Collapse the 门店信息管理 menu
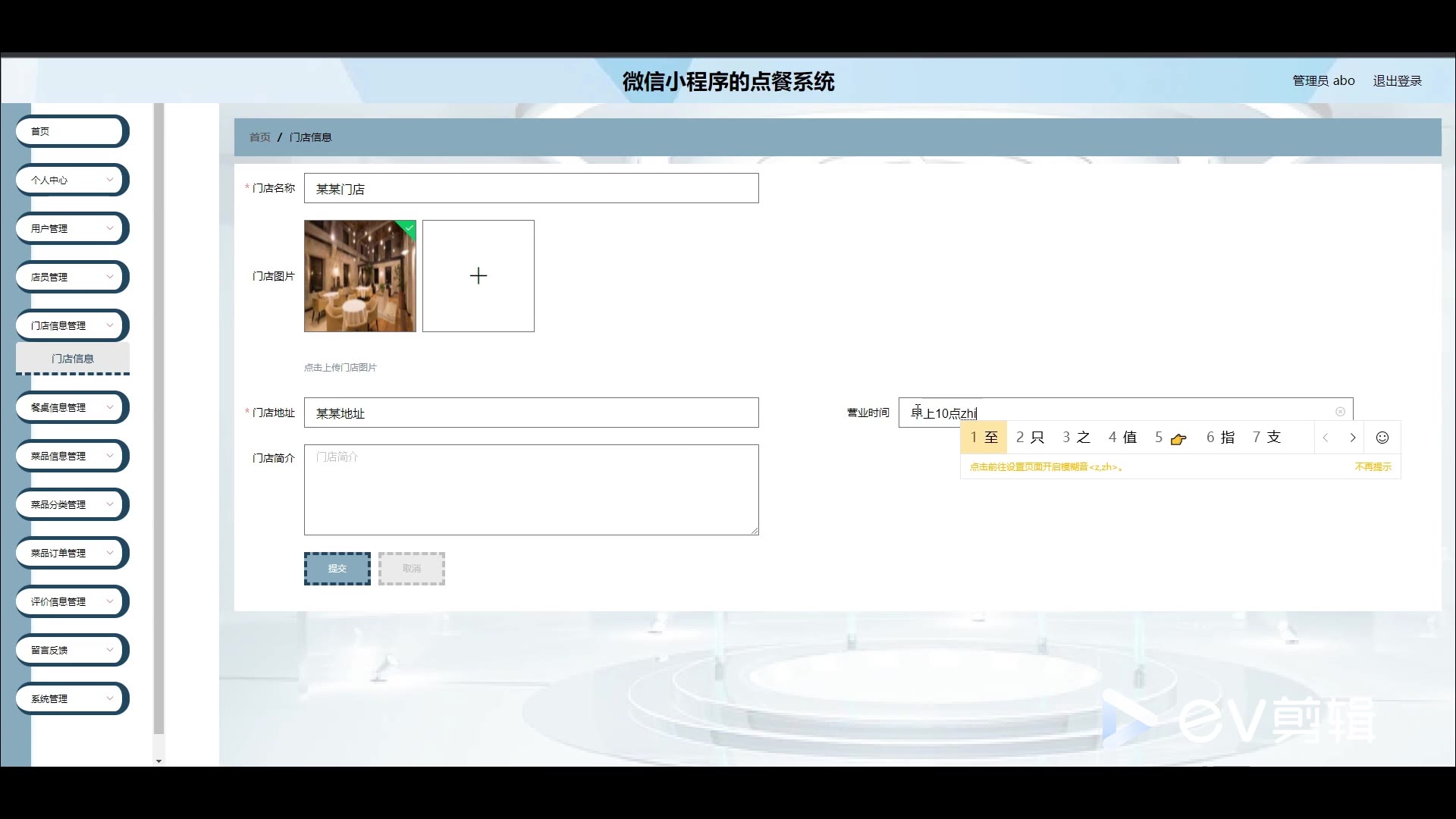 [72, 325]
